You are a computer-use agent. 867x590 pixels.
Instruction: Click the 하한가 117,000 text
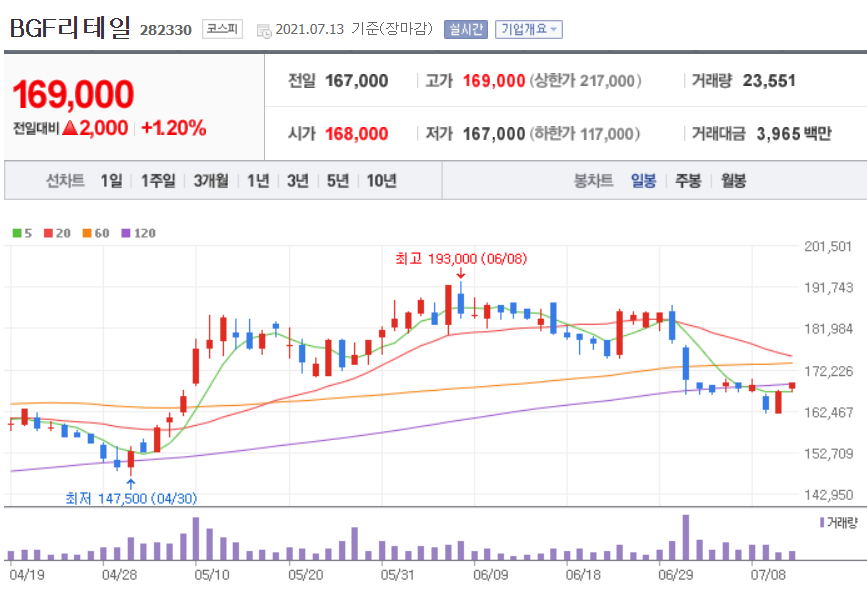tap(585, 134)
